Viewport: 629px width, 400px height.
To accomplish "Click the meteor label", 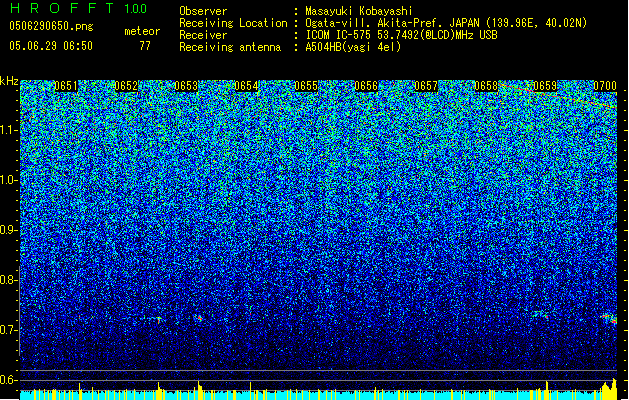I will 142,31.
